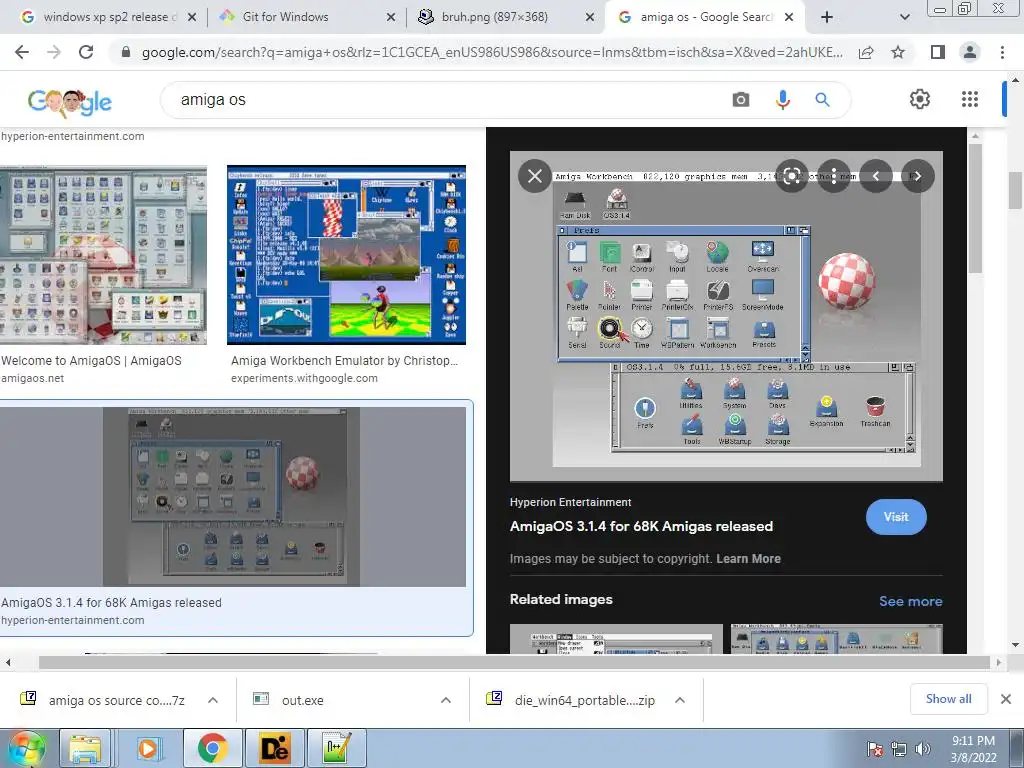Open Windows Explorer from taskbar

86,748
